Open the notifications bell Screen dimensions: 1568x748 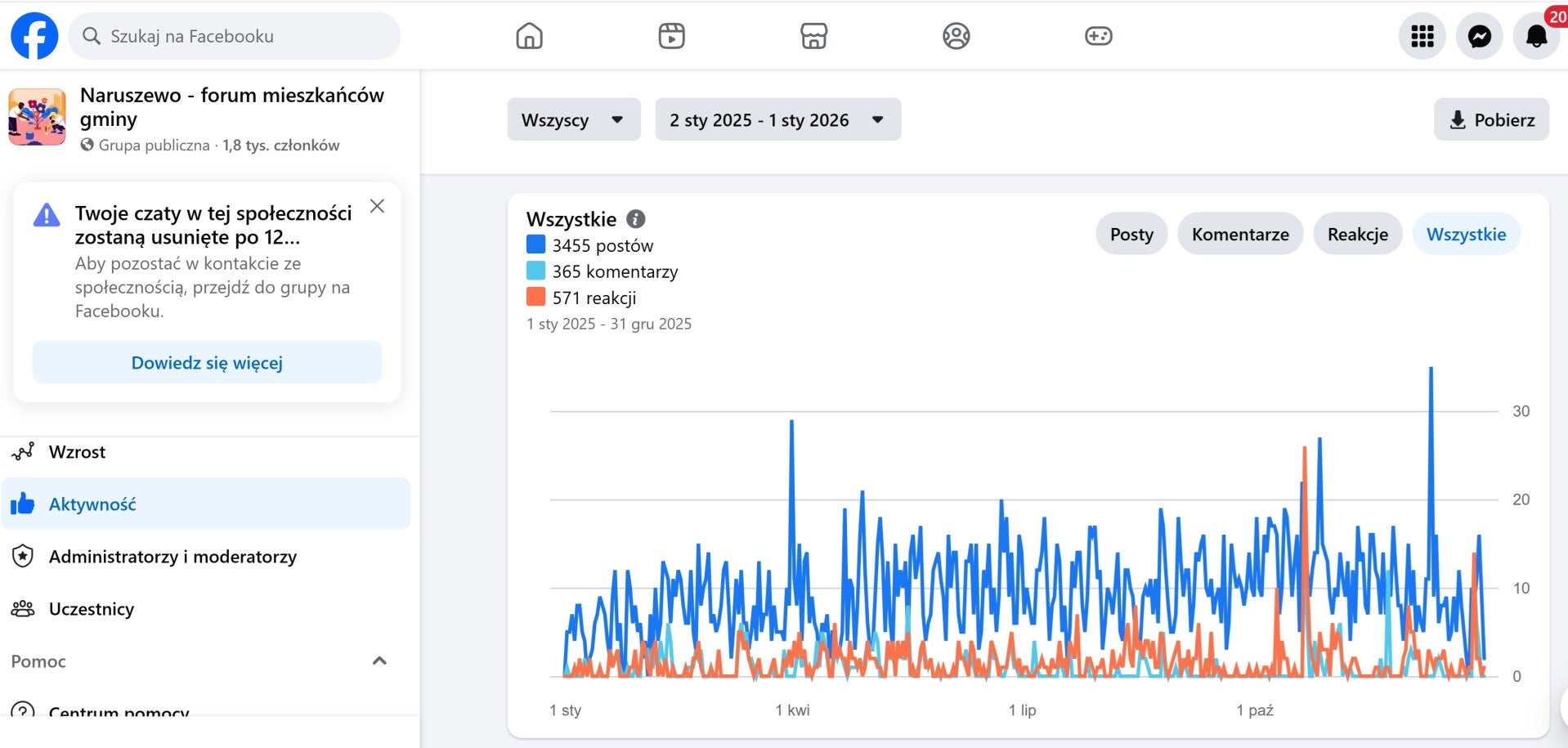pos(1536,36)
